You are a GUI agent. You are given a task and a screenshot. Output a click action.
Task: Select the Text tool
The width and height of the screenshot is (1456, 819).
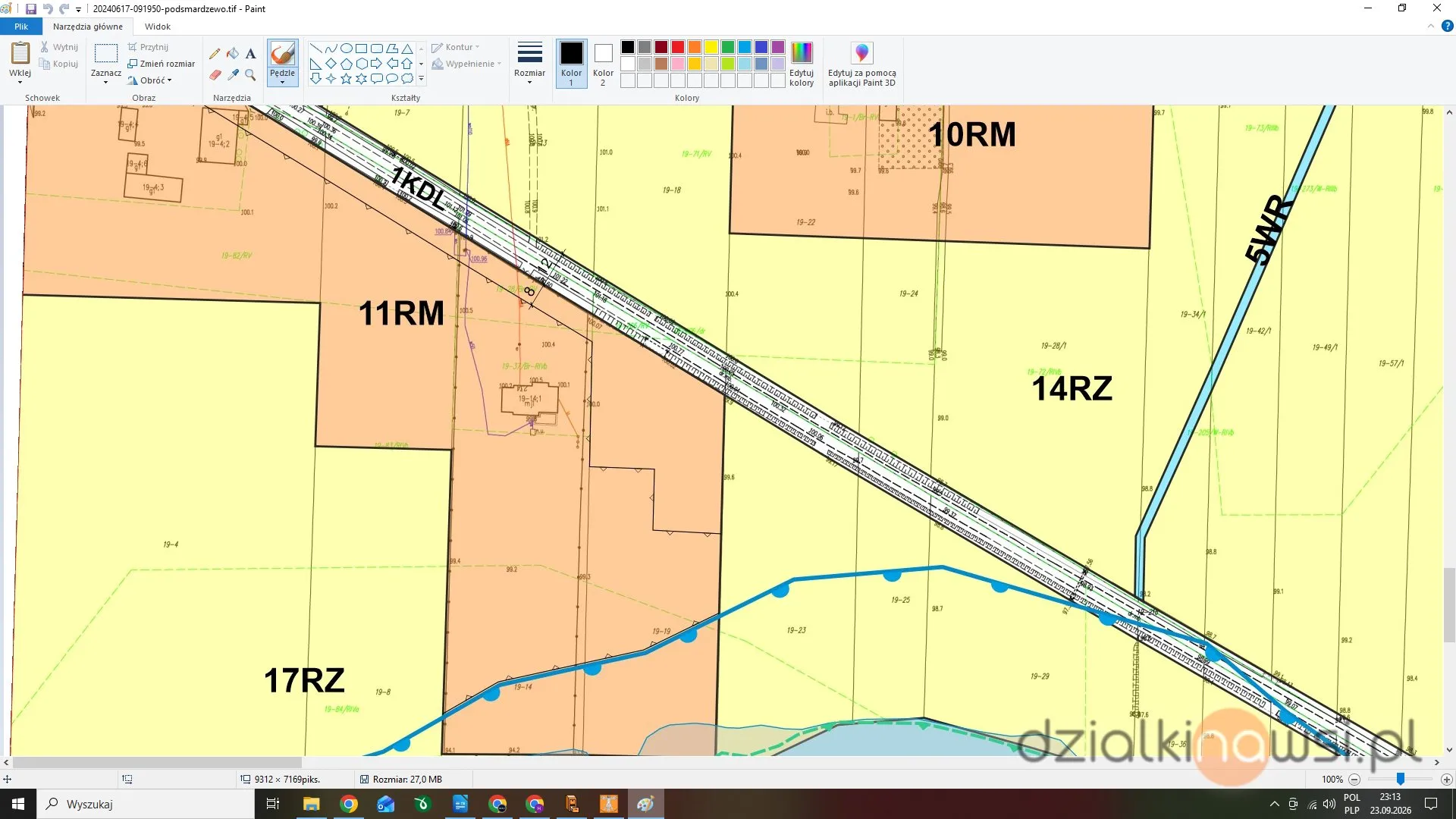click(251, 54)
